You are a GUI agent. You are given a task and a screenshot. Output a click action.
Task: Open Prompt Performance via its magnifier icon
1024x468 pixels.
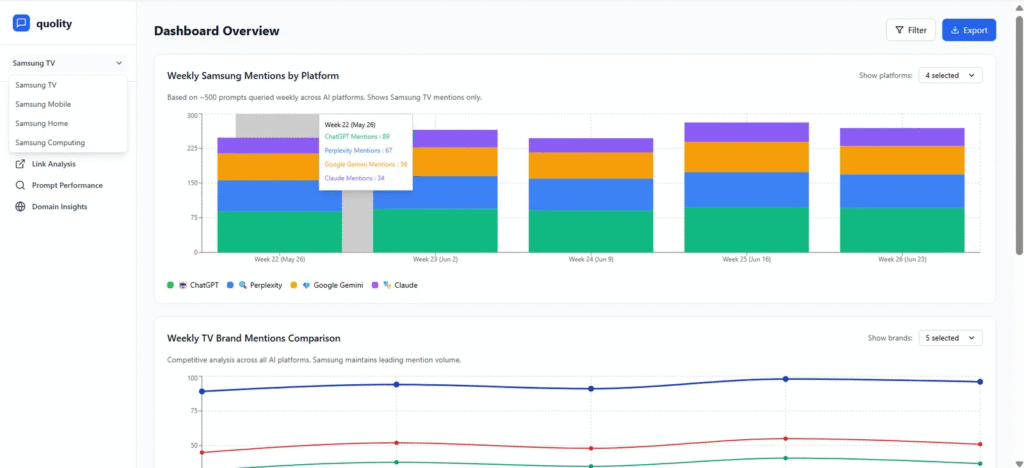coord(20,185)
